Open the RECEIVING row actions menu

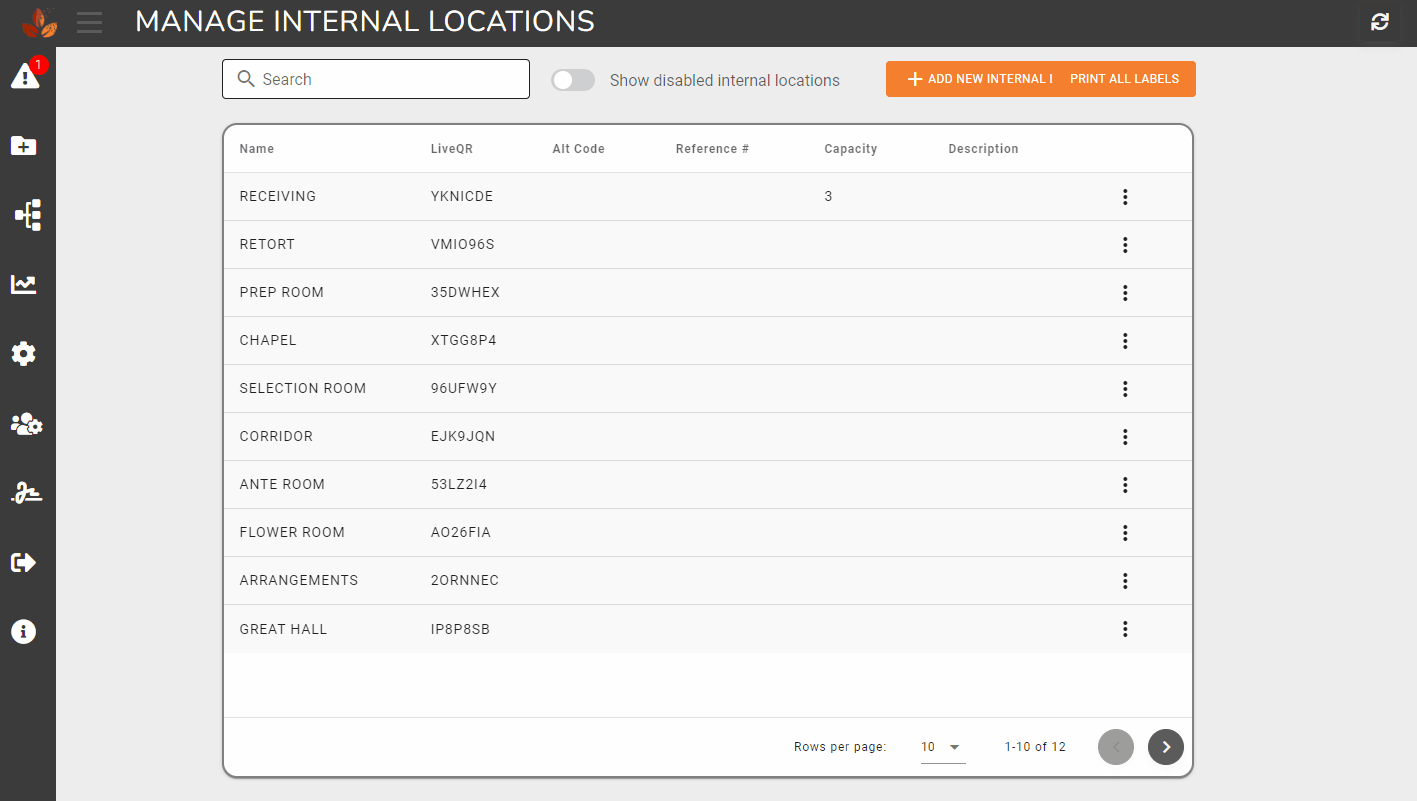pyautogui.click(x=1125, y=197)
